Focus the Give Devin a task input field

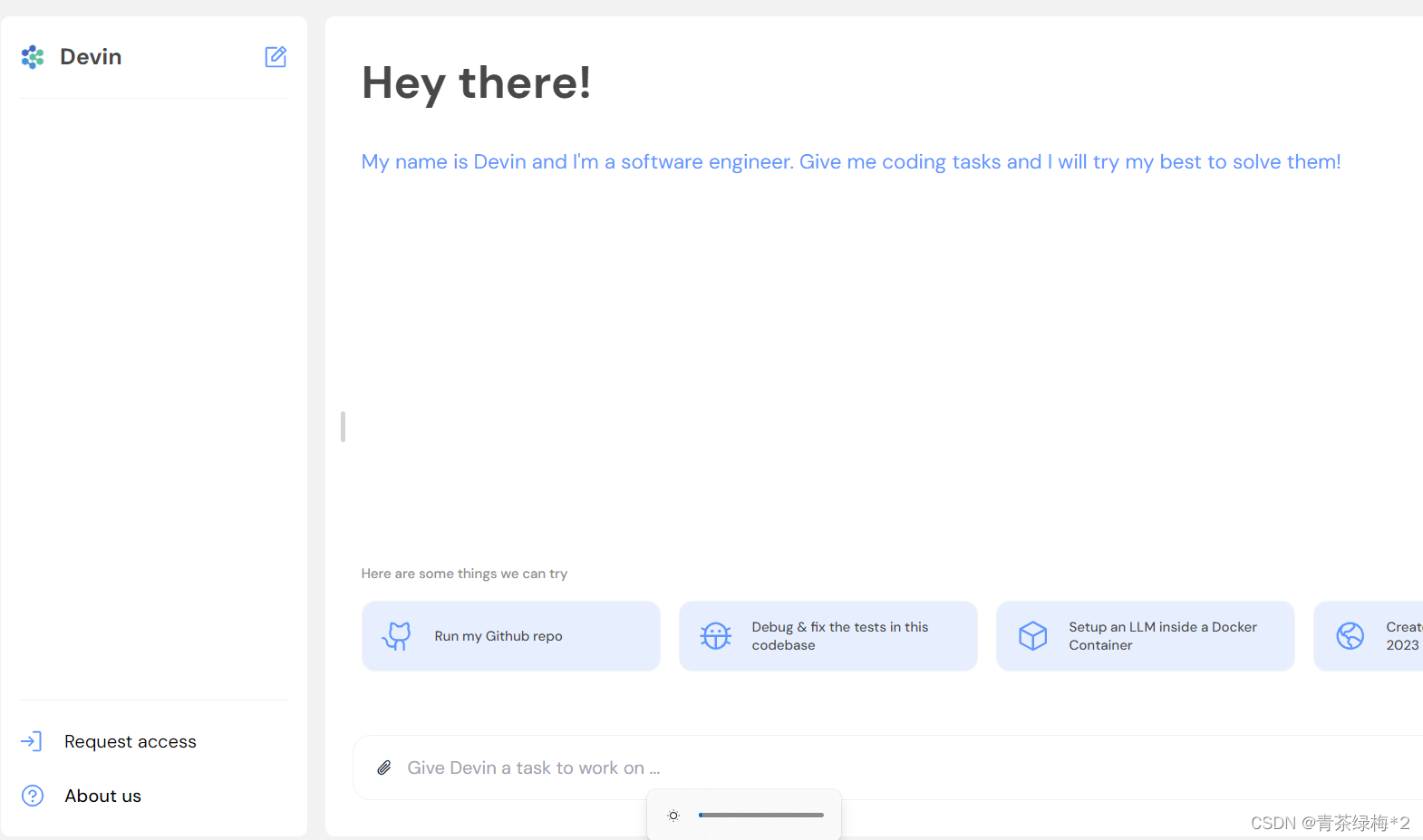[888, 768]
